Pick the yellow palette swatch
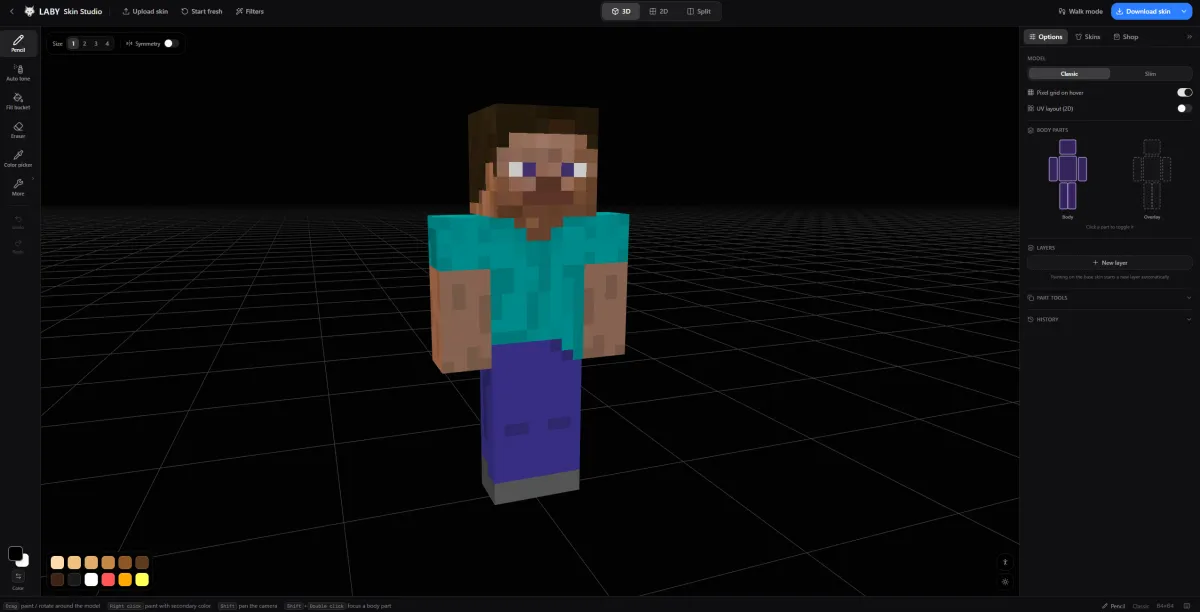This screenshot has height=612, width=1200. pos(142,579)
